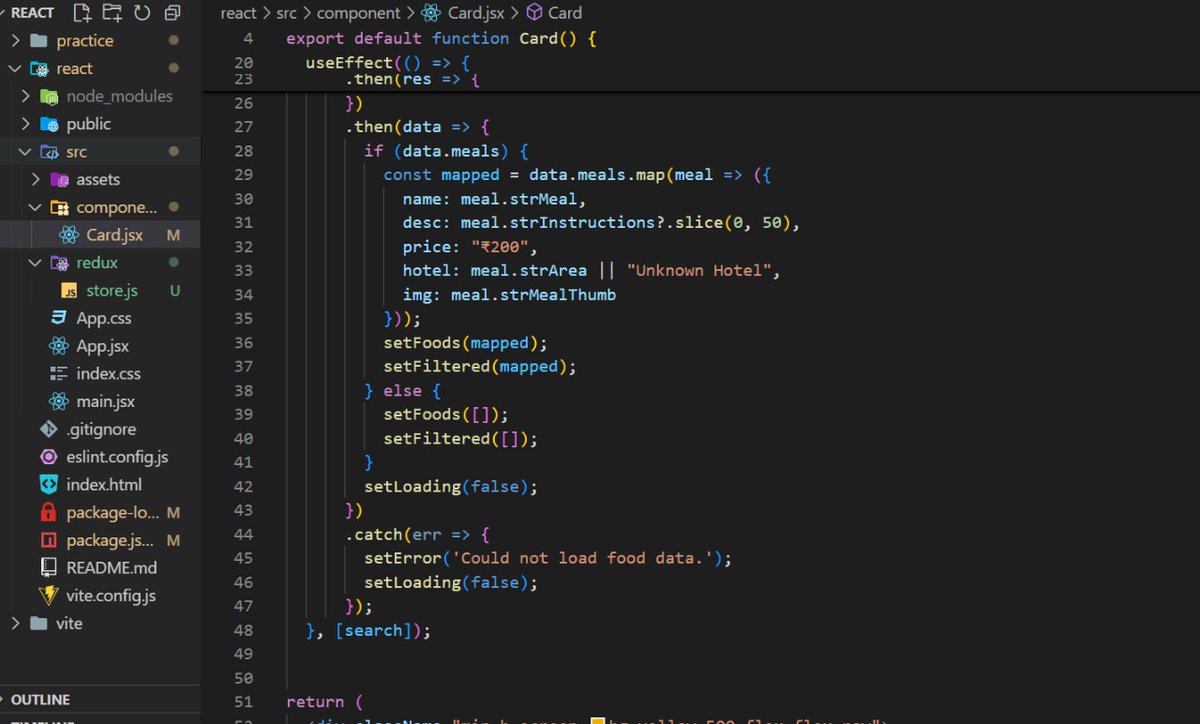Click line number 42 in the gutter
1200x724 pixels.
click(x=243, y=486)
